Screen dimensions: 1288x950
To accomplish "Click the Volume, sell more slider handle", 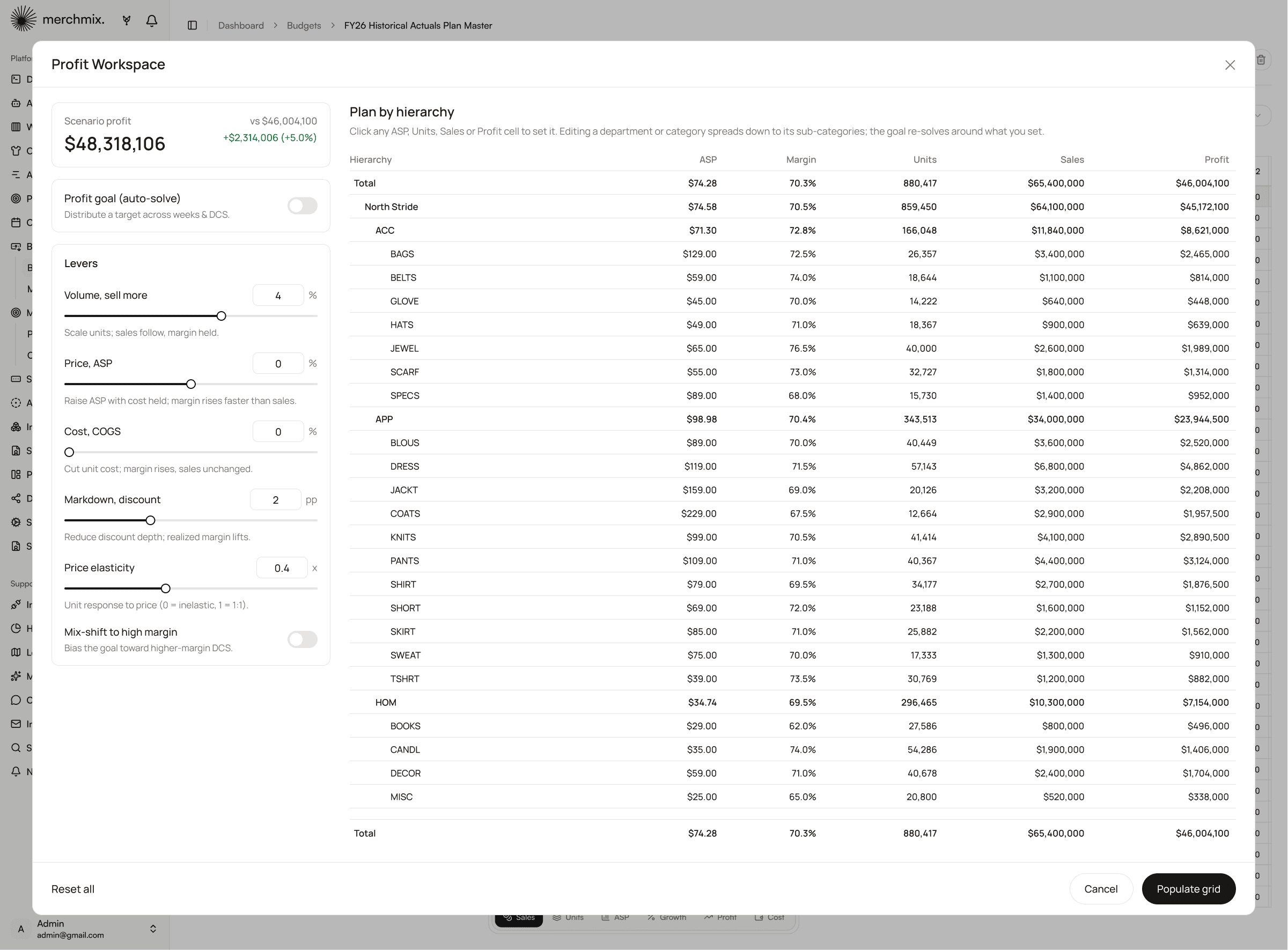I will click(x=222, y=316).
